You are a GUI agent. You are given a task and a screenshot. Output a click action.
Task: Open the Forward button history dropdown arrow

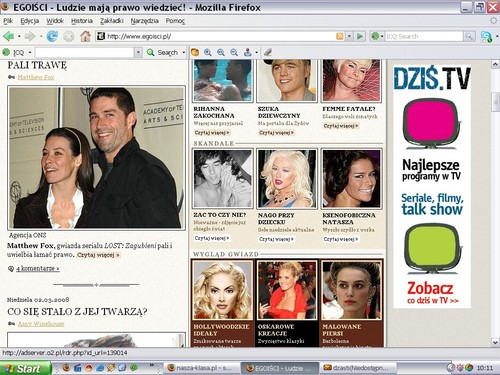(41, 36)
